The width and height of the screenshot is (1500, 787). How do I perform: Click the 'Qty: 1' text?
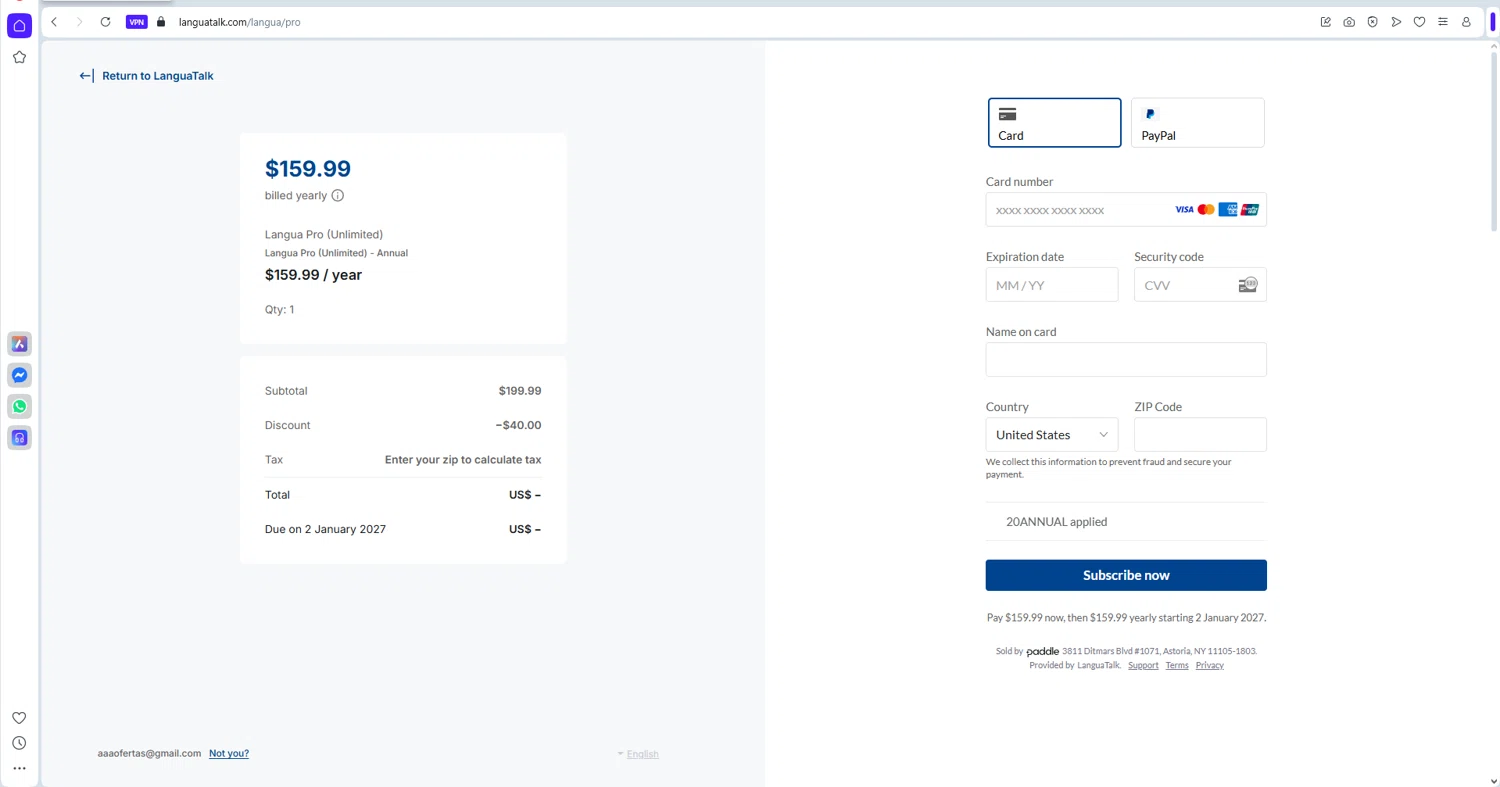coord(279,310)
